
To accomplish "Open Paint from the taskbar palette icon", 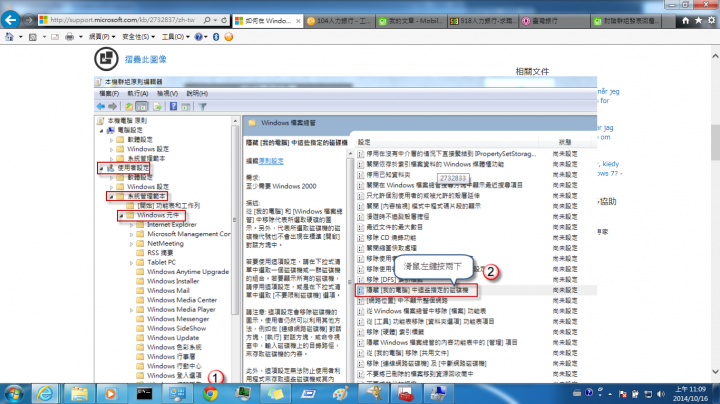I will 340,394.
